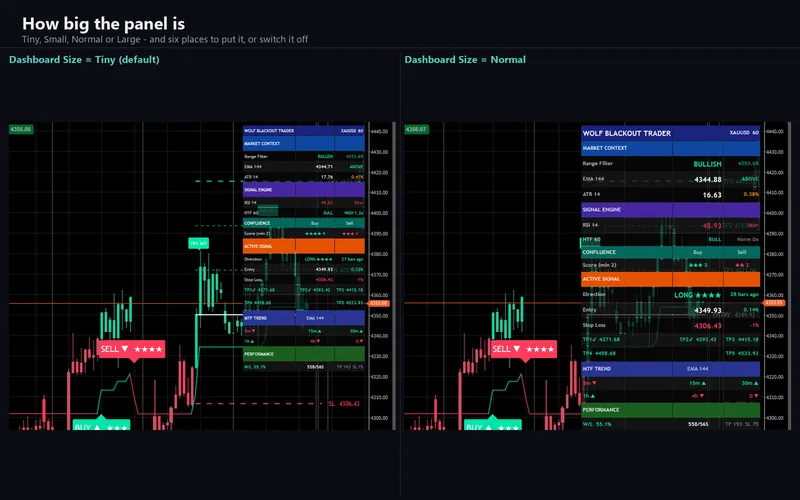Viewport: 800px width, 500px height.
Task: Click XAUUSD 60 symbol in Normal panel header
Action: click(744, 133)
